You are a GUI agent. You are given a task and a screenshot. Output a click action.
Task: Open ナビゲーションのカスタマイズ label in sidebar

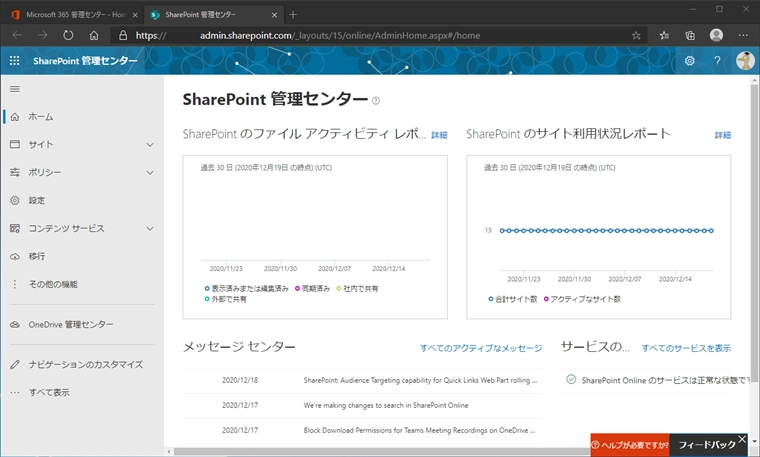tap(86, 364)
